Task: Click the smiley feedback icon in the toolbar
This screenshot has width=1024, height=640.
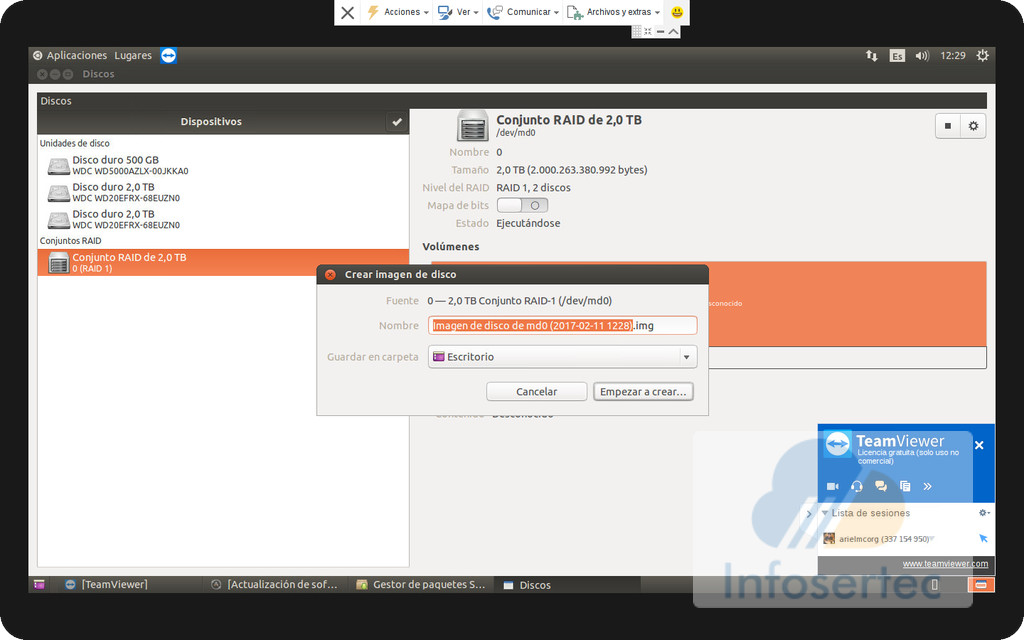Action: click(677, 12)
